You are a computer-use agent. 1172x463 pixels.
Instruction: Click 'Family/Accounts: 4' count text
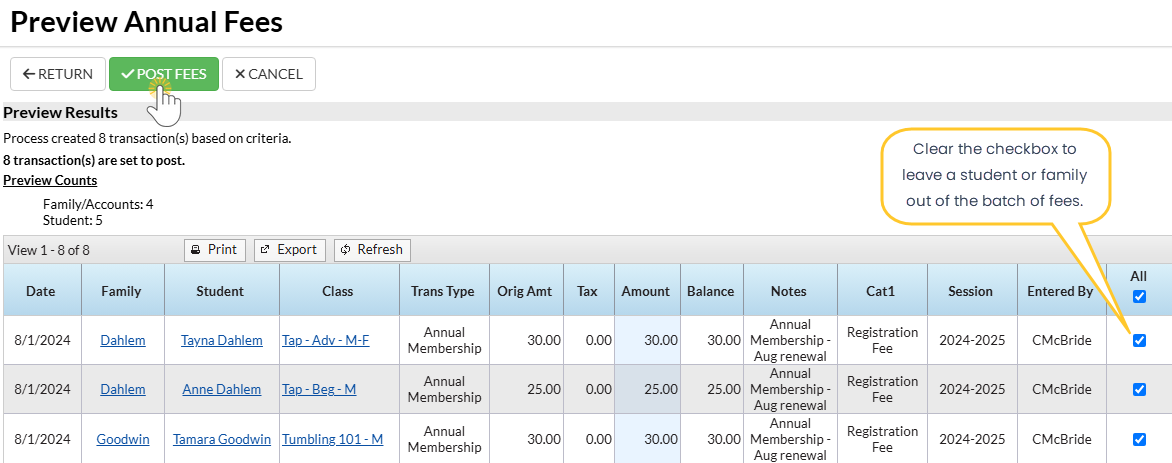98,204
